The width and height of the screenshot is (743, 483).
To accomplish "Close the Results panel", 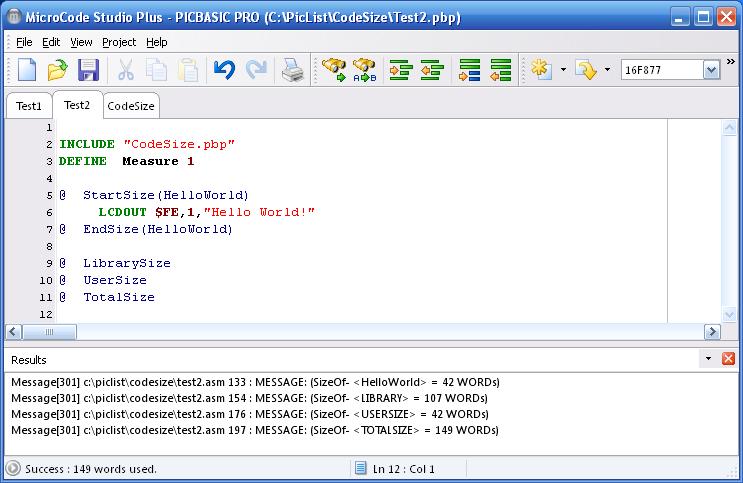I will coord(728,358).
